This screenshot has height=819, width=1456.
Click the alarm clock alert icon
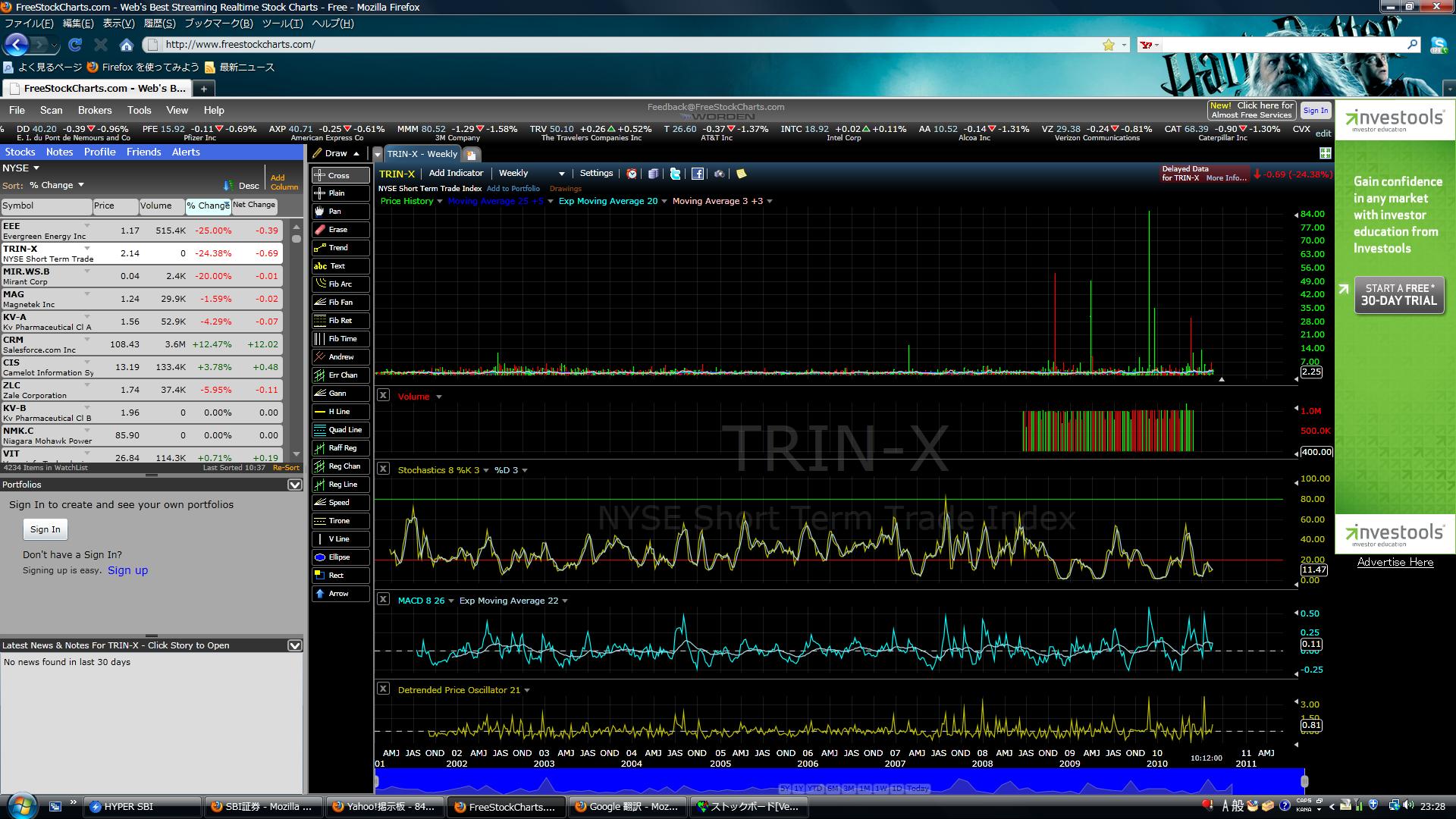632,174
